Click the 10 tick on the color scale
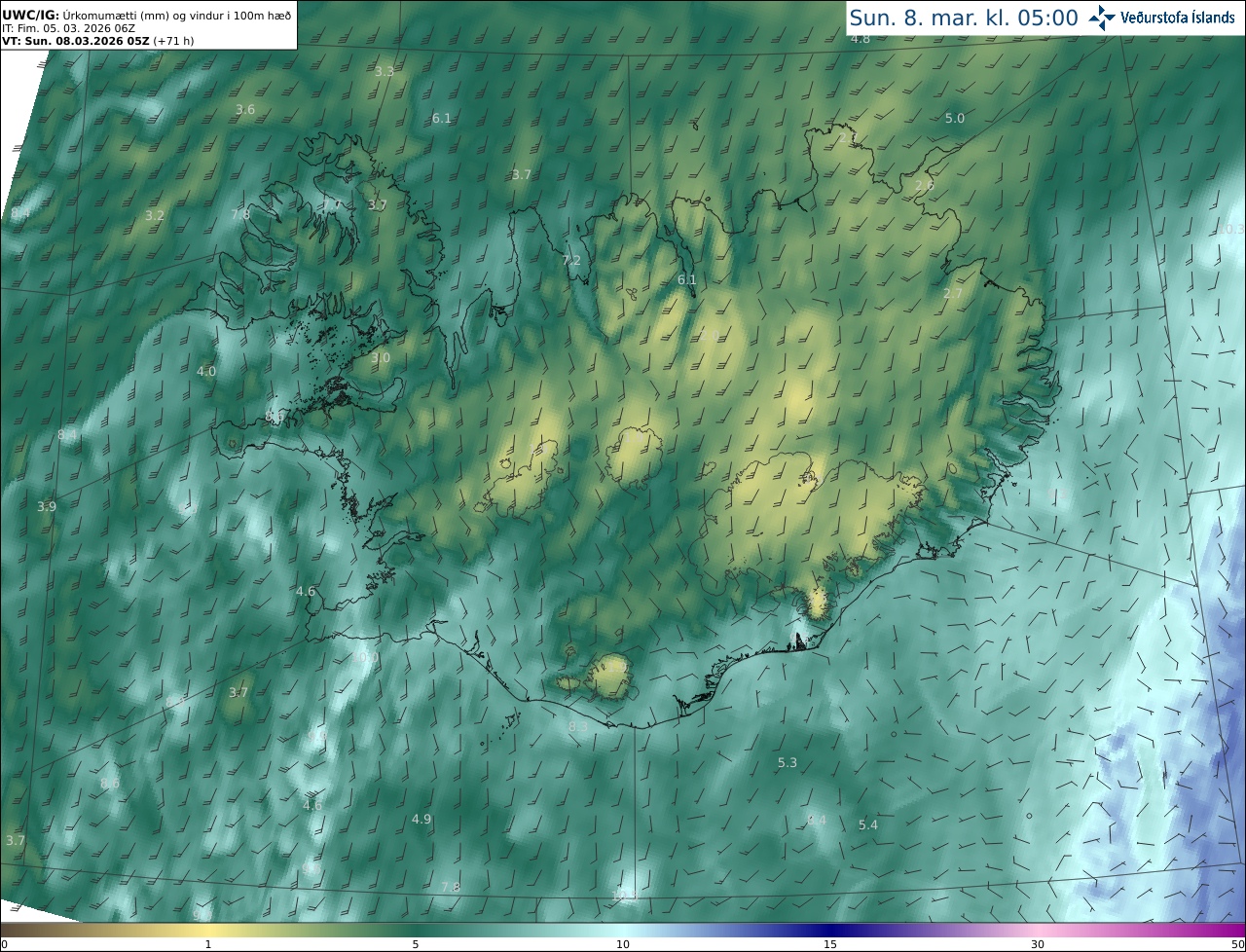Image resolution: width=1246 pixels, height=952 pixels. (x=623, y=944)
